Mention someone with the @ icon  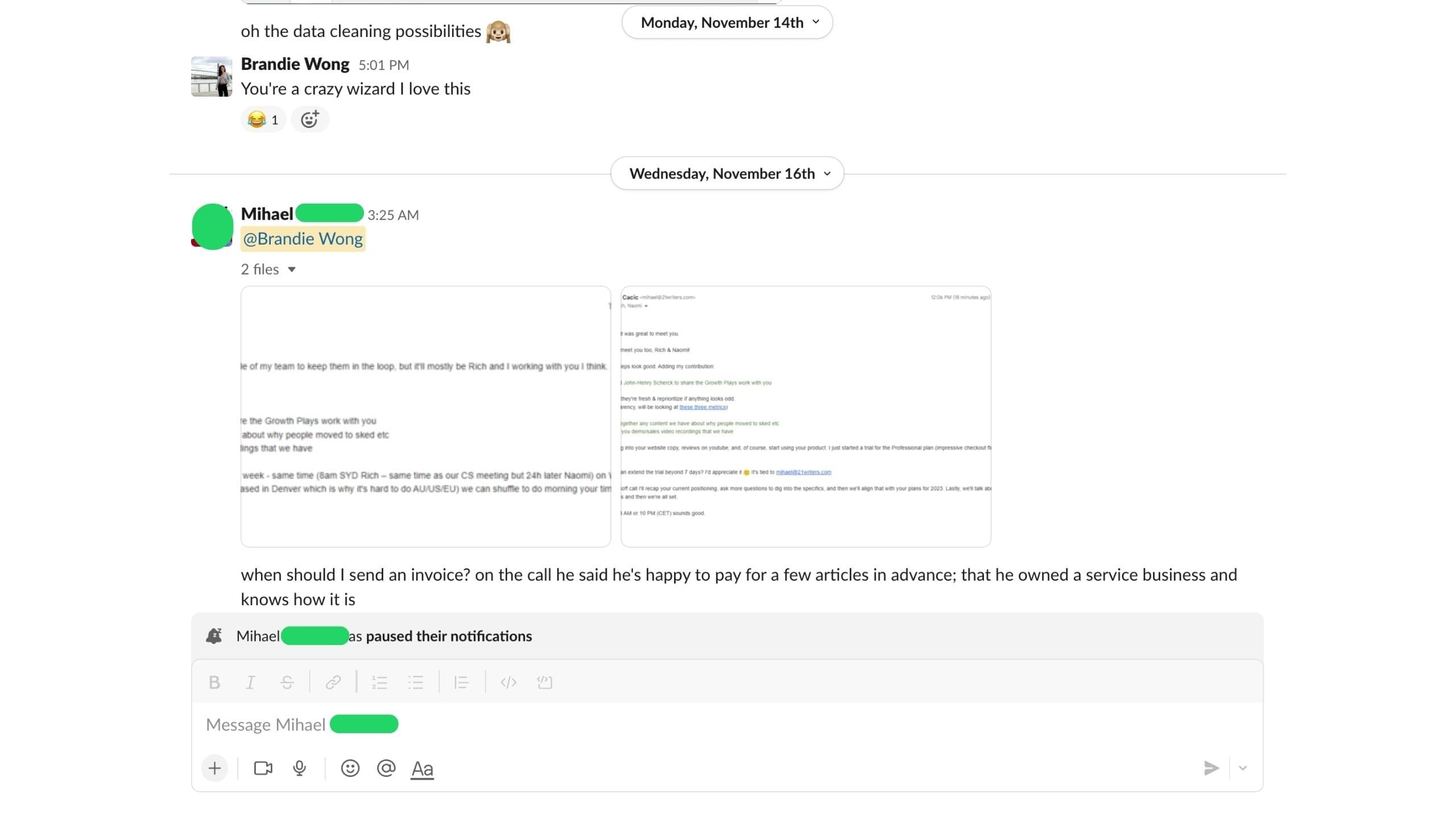coord(386,768)
